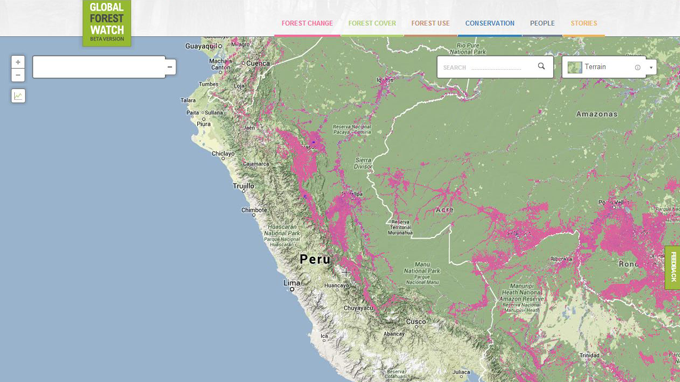Open the Forest Use menu
Image resolution: width=680 pixels, height=382 pixels.
[x=430, y=23]
